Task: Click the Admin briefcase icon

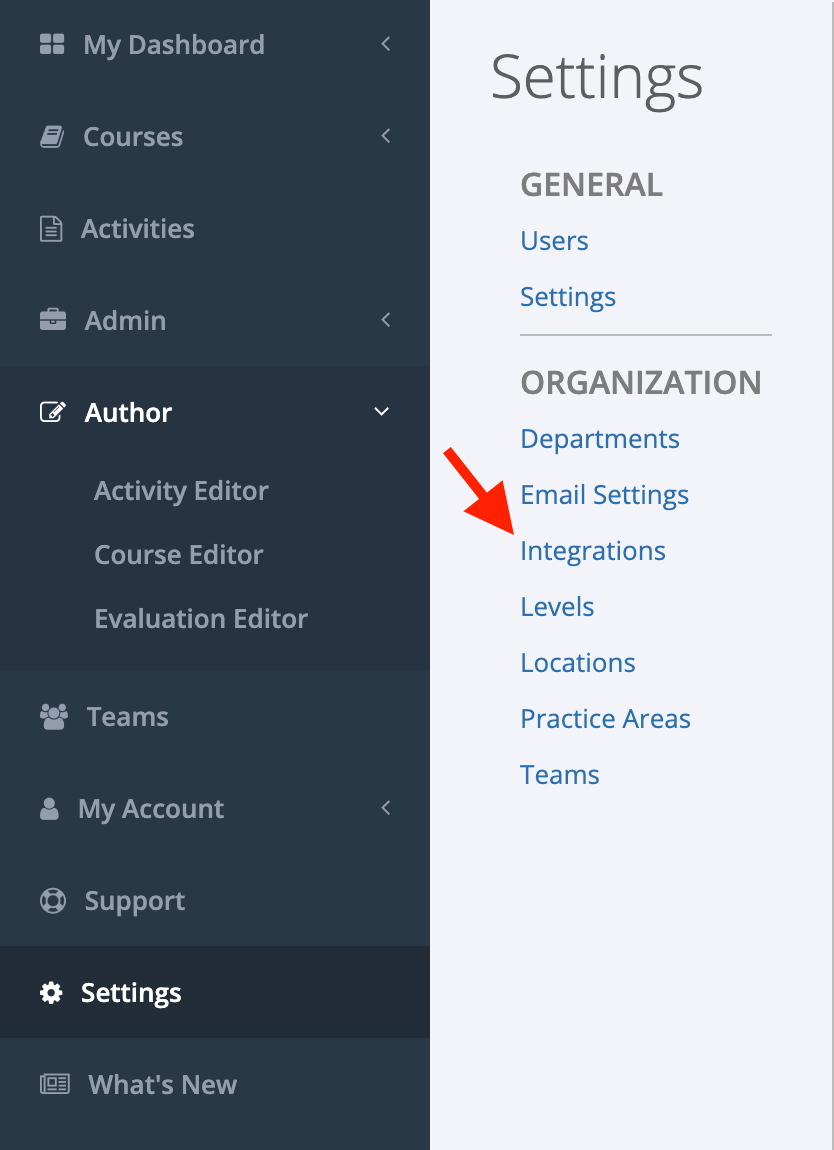Action: (x=53, y=320)
